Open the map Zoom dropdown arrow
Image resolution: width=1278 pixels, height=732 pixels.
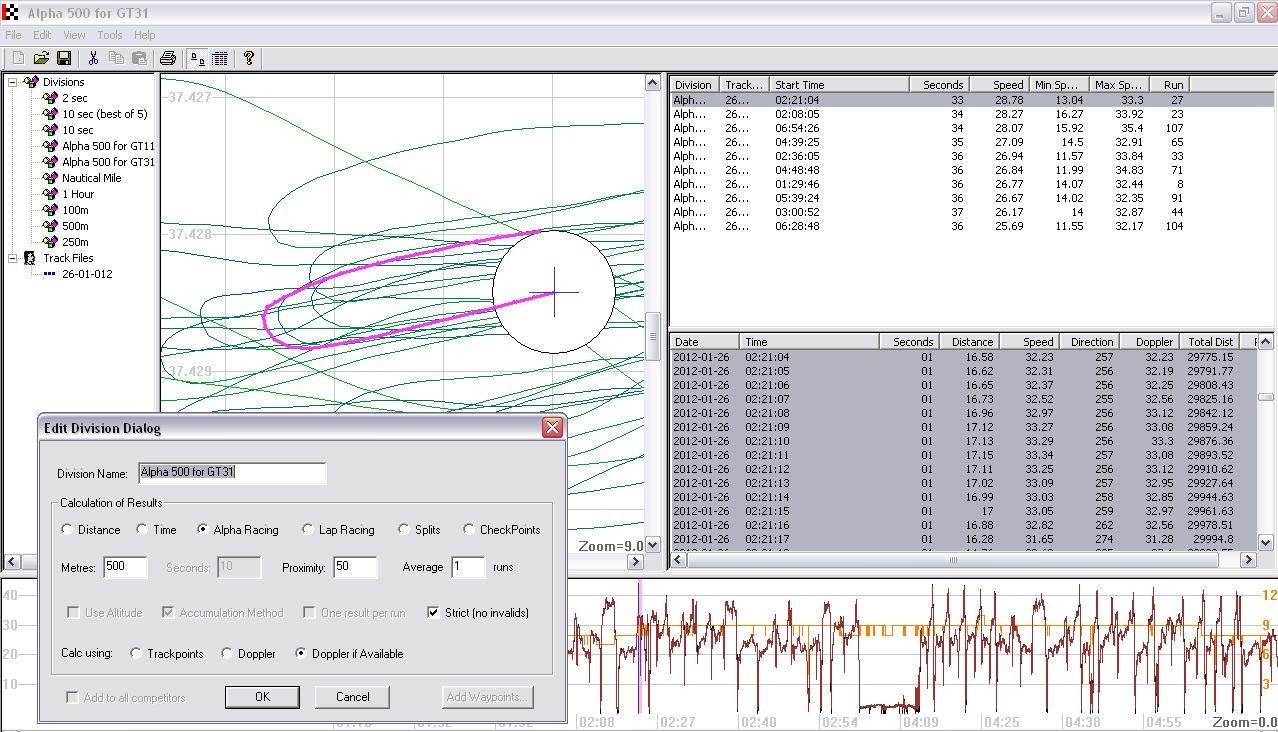pos(653,545)
